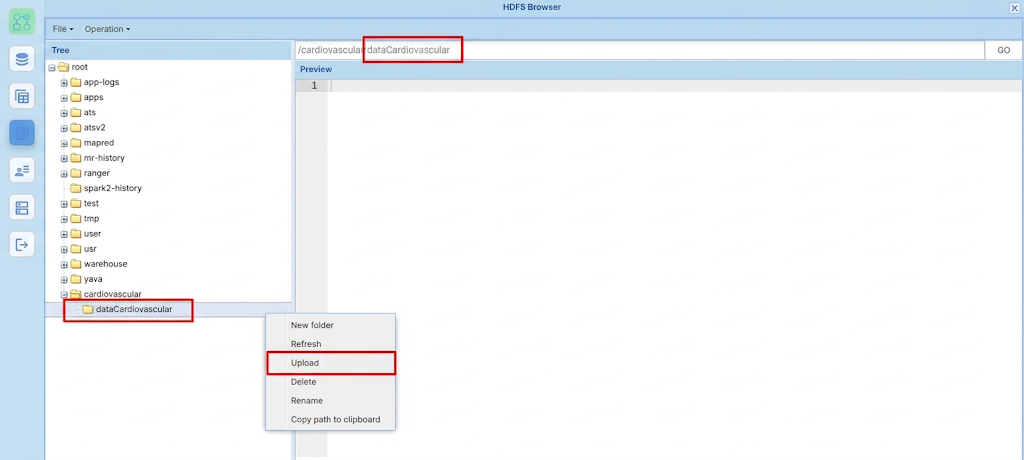Select the mapred folder icon
The height and width of the screenshot is (460, 1024).
[76, 142]
